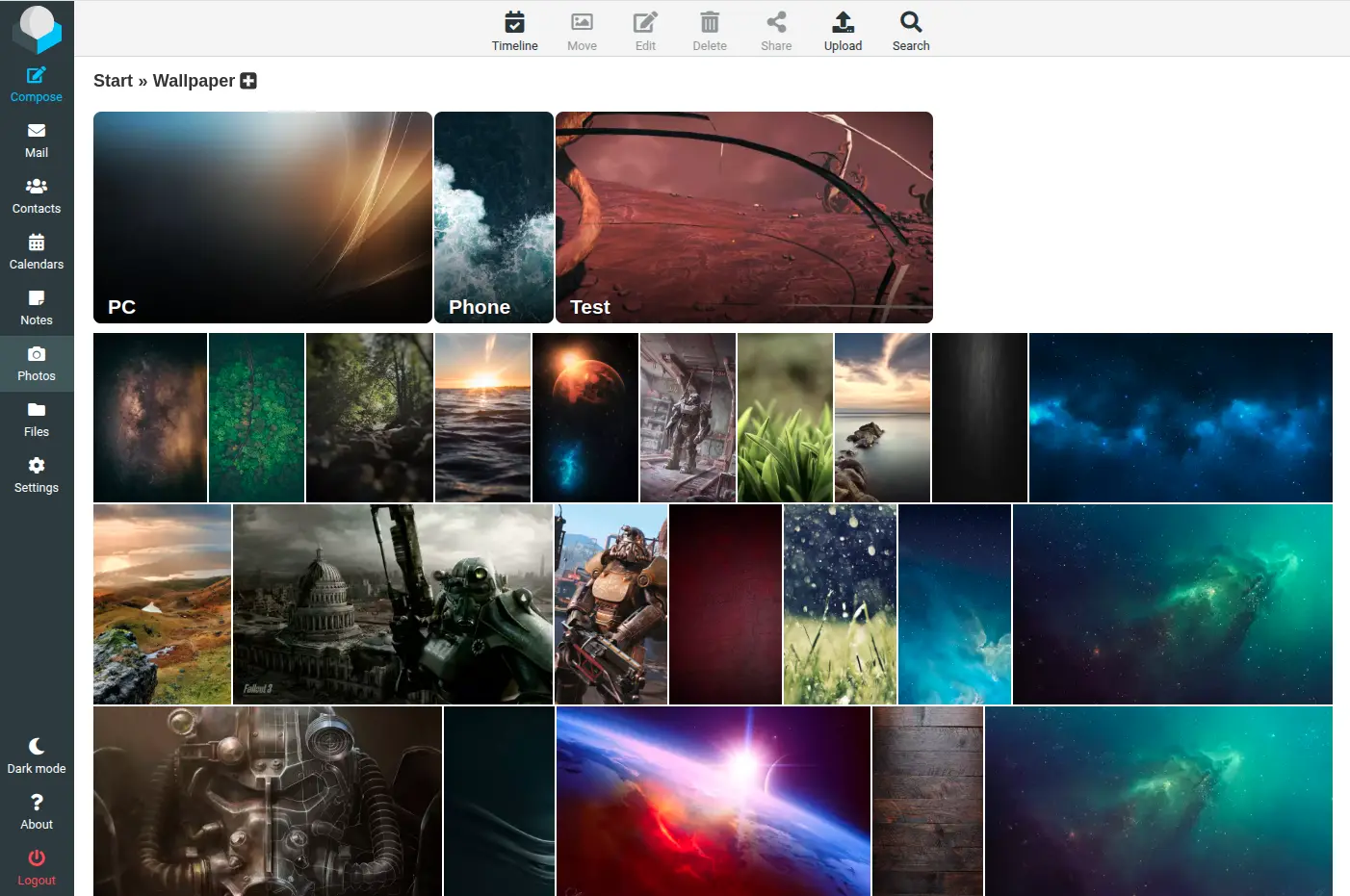Open Settings from the sidebar
1350x896 pixels.
(x=37, y=475)
